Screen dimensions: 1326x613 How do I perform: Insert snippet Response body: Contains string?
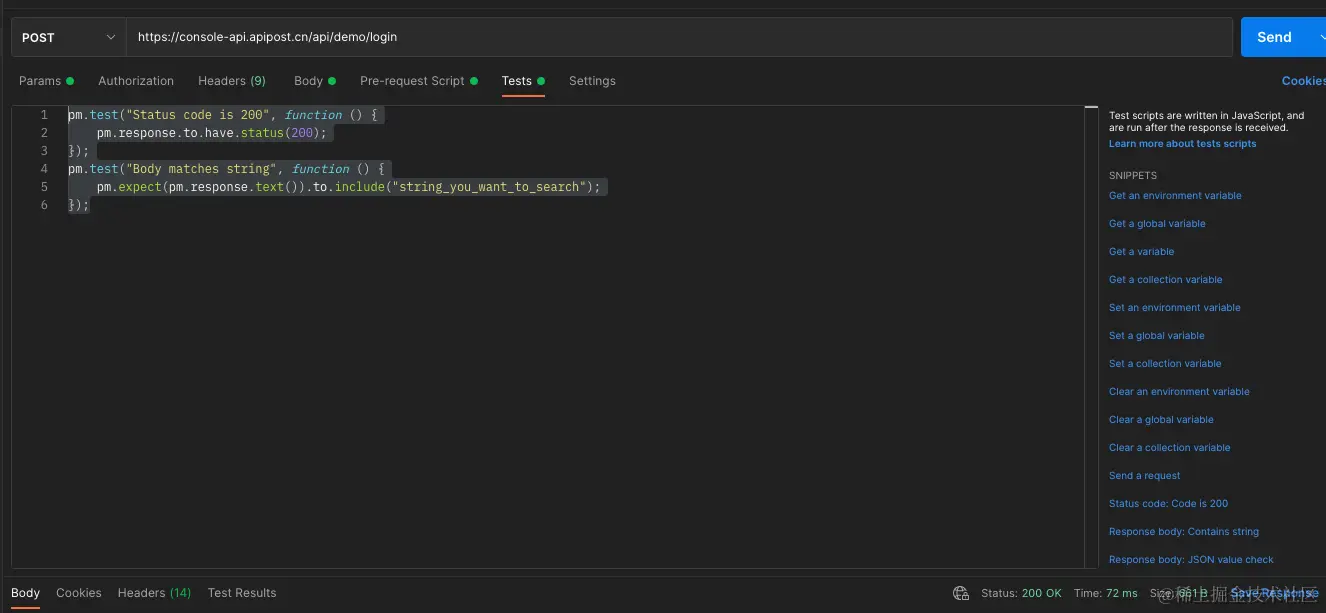click(1183, 532)
